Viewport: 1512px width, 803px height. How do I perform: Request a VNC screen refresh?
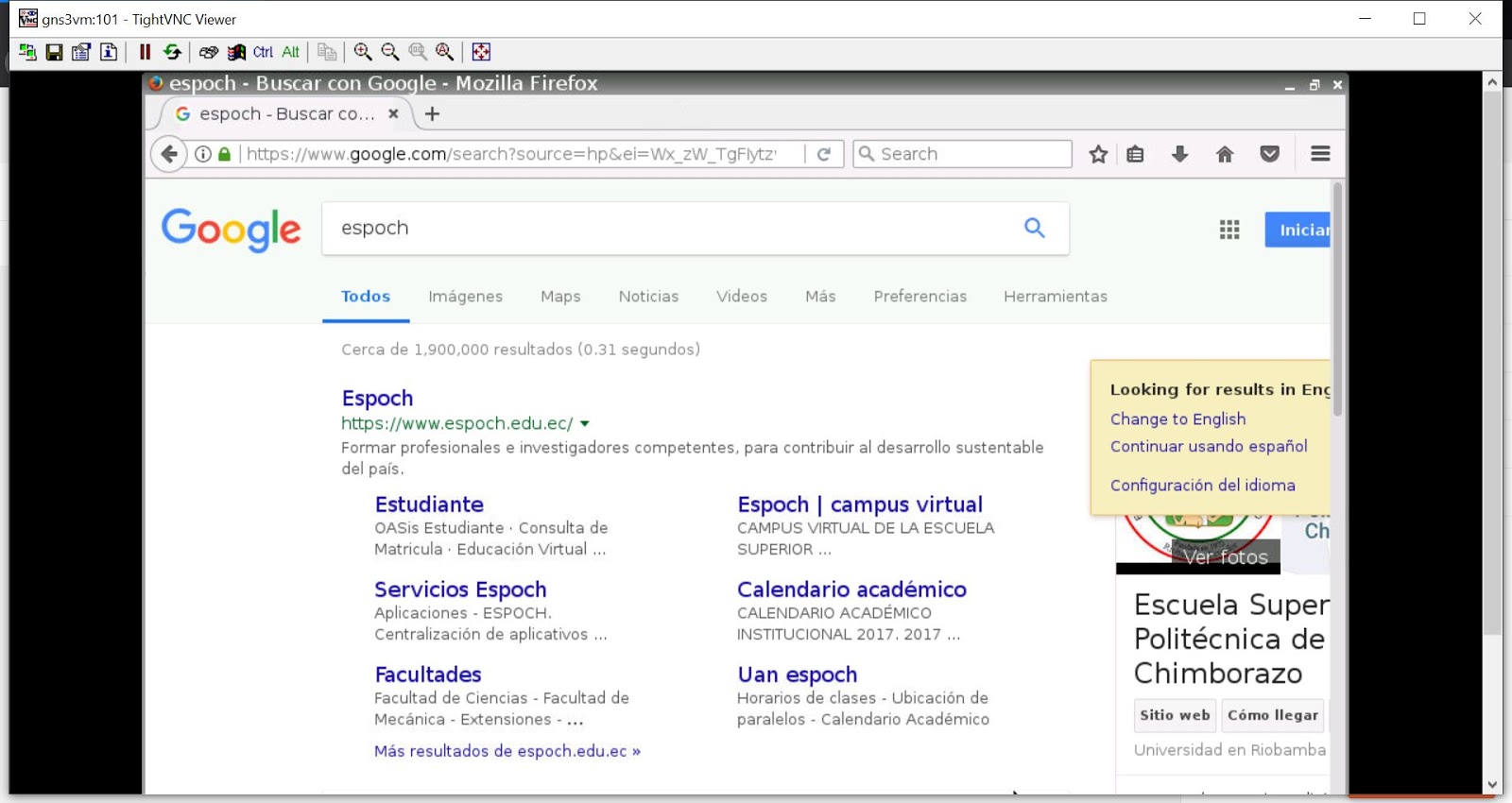click(x=172, y=52)
